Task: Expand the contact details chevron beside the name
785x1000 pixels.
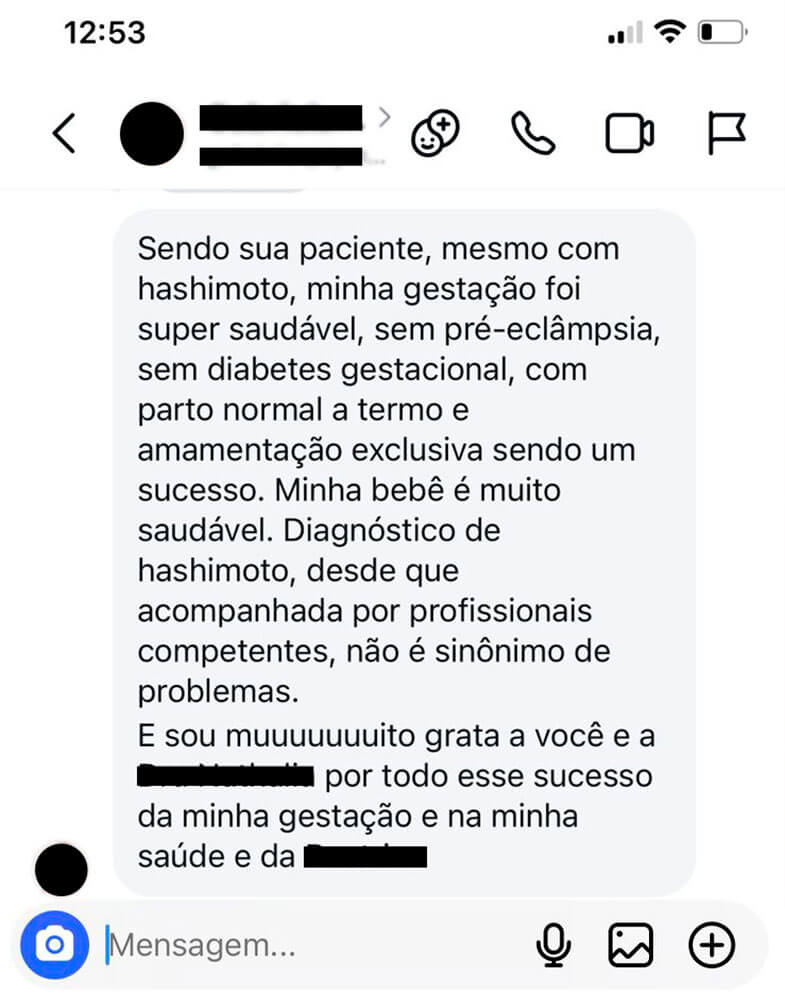Action: coord(384,117)
